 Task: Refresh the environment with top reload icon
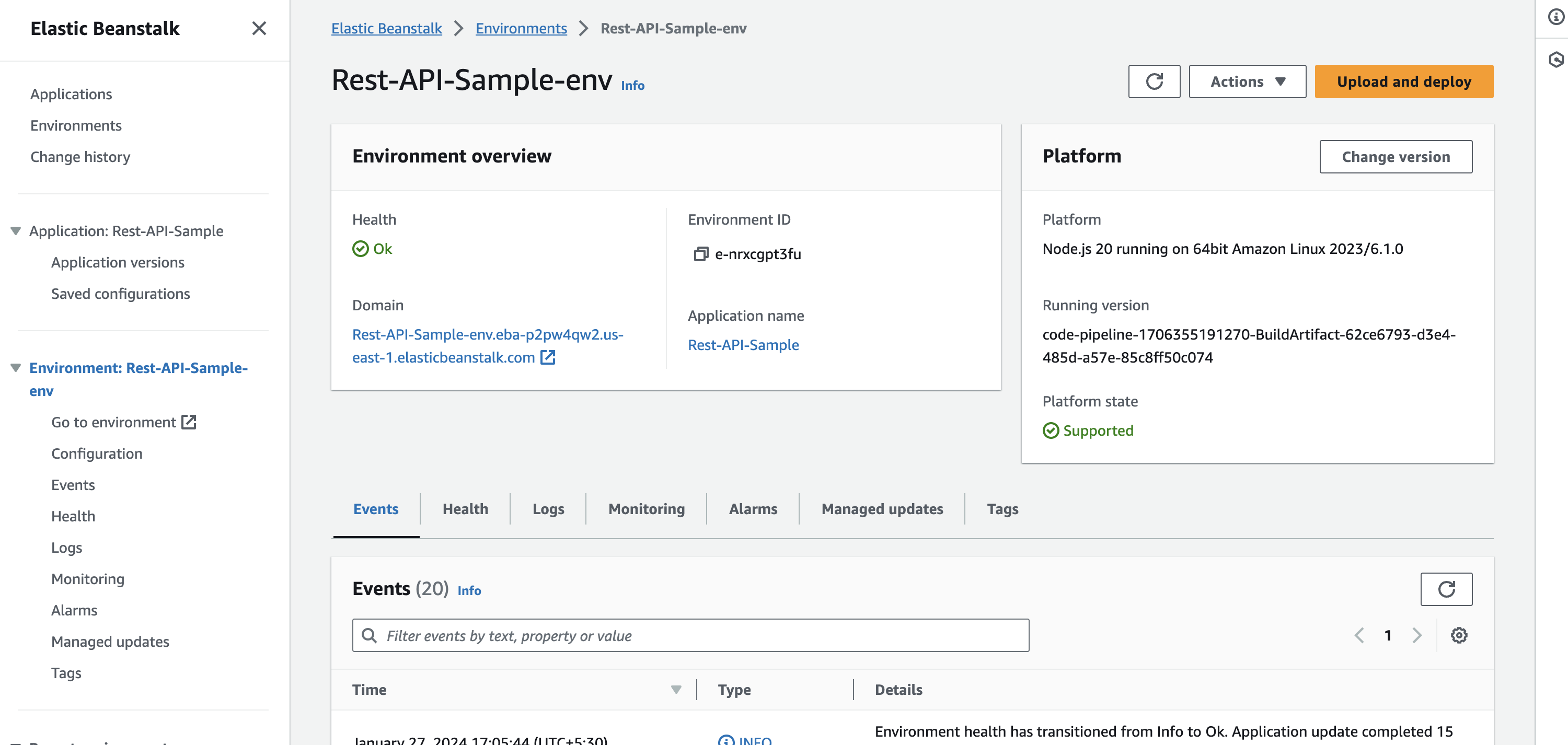pyautogui.click(x=1154, y=82)
